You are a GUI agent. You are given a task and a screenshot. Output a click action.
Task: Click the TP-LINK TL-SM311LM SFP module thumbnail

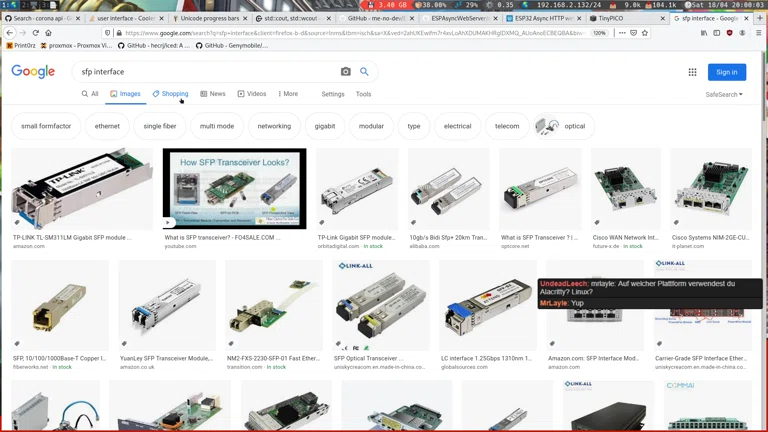coord(82,188)
